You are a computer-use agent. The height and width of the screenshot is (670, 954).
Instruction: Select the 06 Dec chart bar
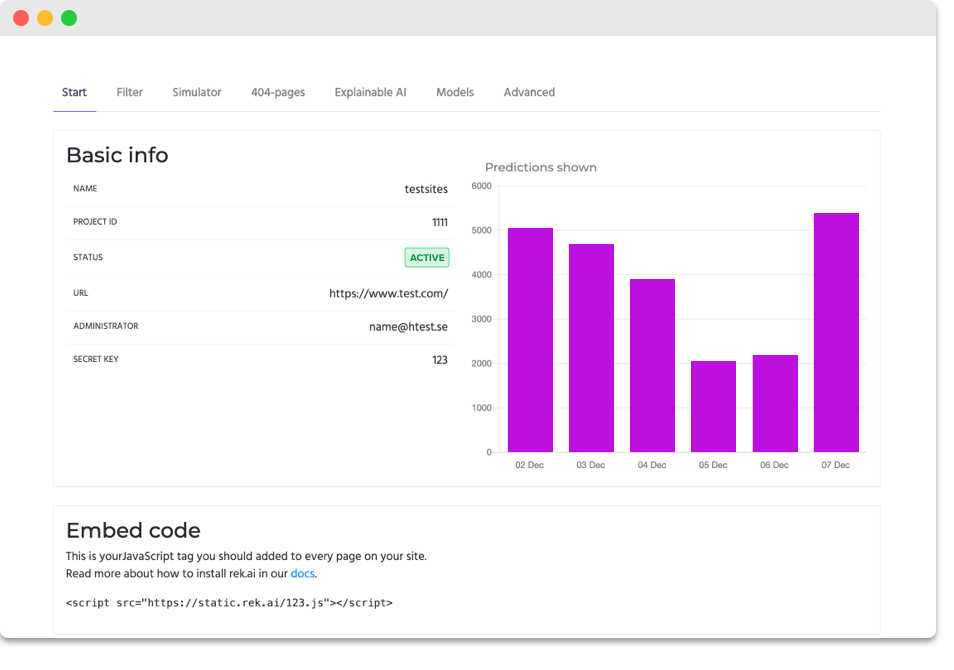click(775, 403)
